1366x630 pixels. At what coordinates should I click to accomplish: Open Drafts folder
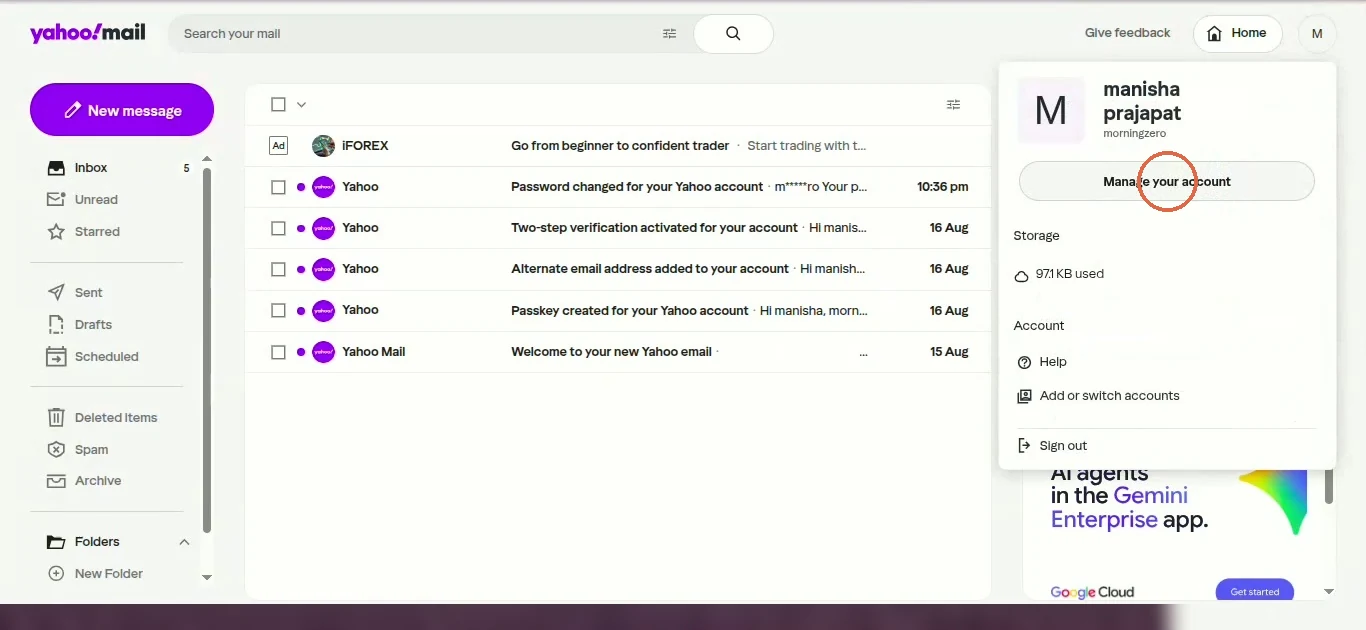(93, 325)
